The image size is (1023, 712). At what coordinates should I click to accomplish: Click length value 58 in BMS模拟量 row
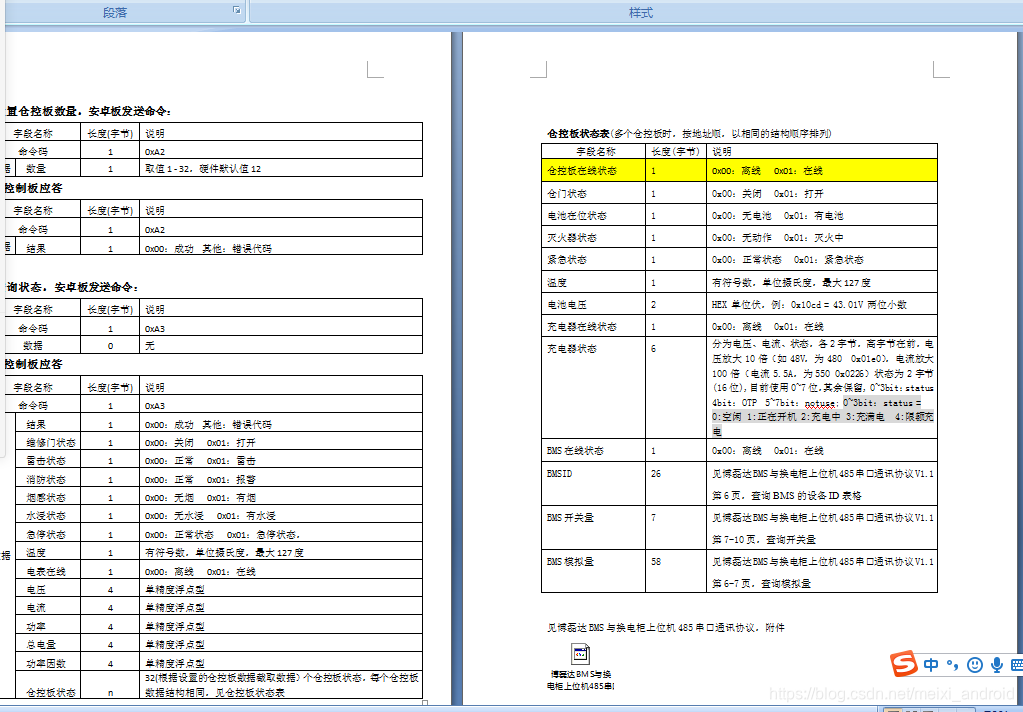(656, 561)
